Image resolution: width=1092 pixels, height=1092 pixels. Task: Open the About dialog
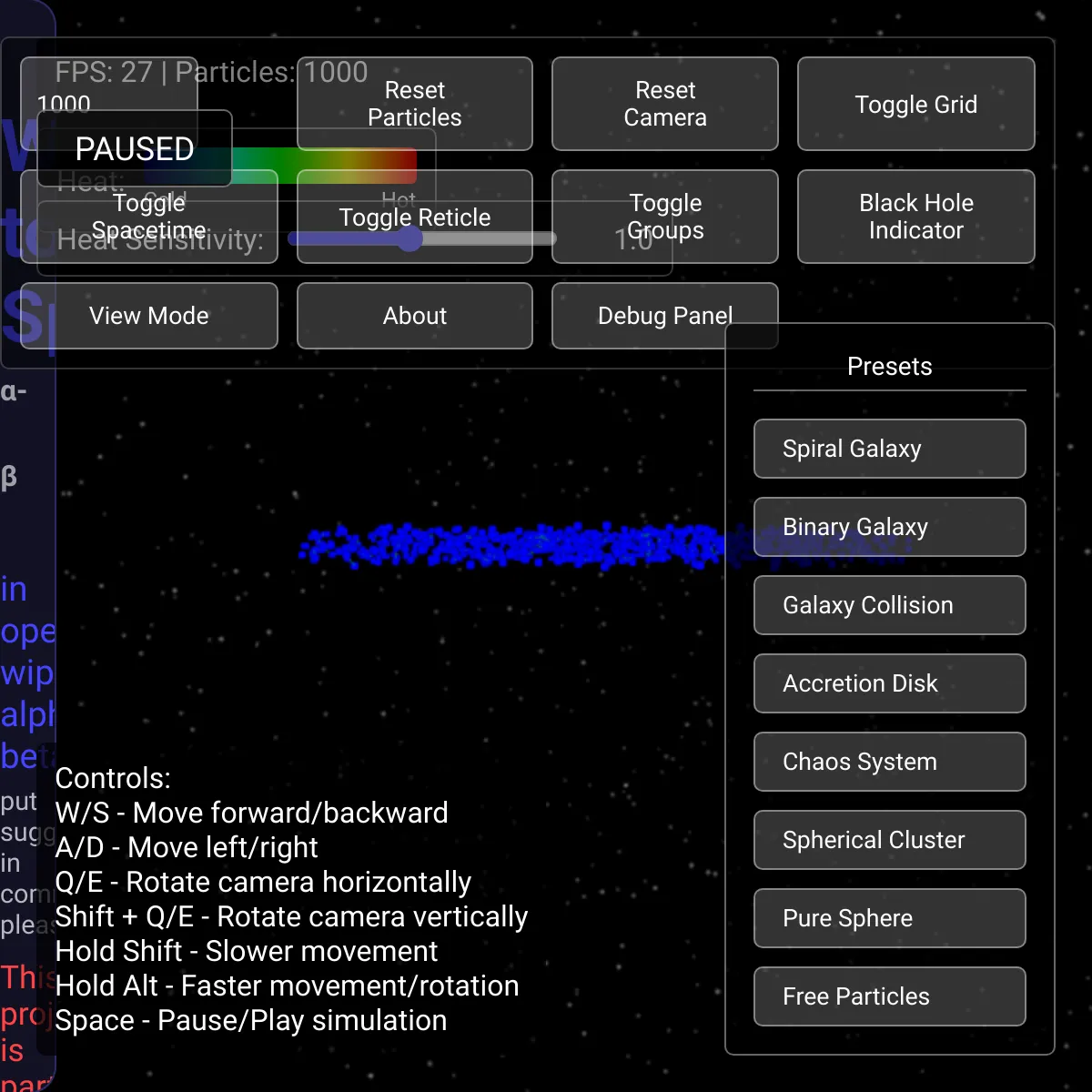pyautogui.click(x=415, y=316)
